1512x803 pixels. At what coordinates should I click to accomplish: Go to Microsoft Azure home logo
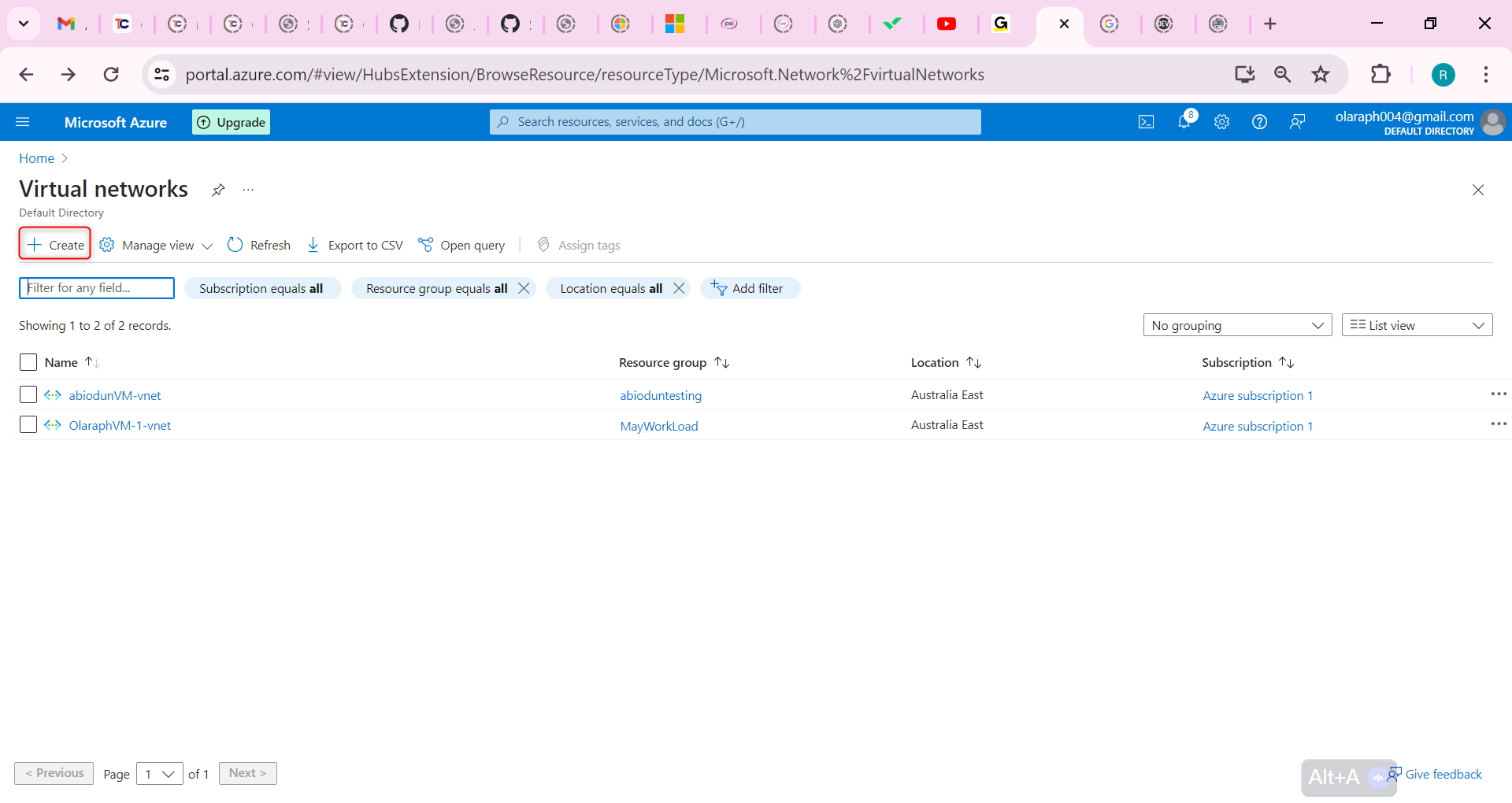click(116, 122)
